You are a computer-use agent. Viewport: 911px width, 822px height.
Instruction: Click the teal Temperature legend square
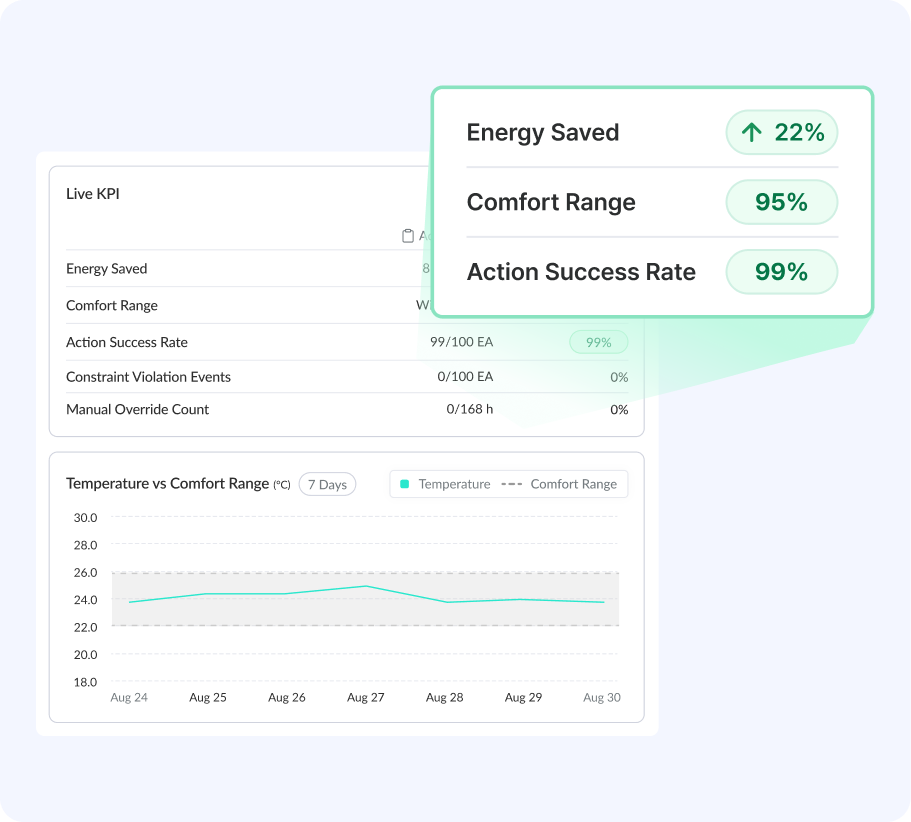point(404,484)
